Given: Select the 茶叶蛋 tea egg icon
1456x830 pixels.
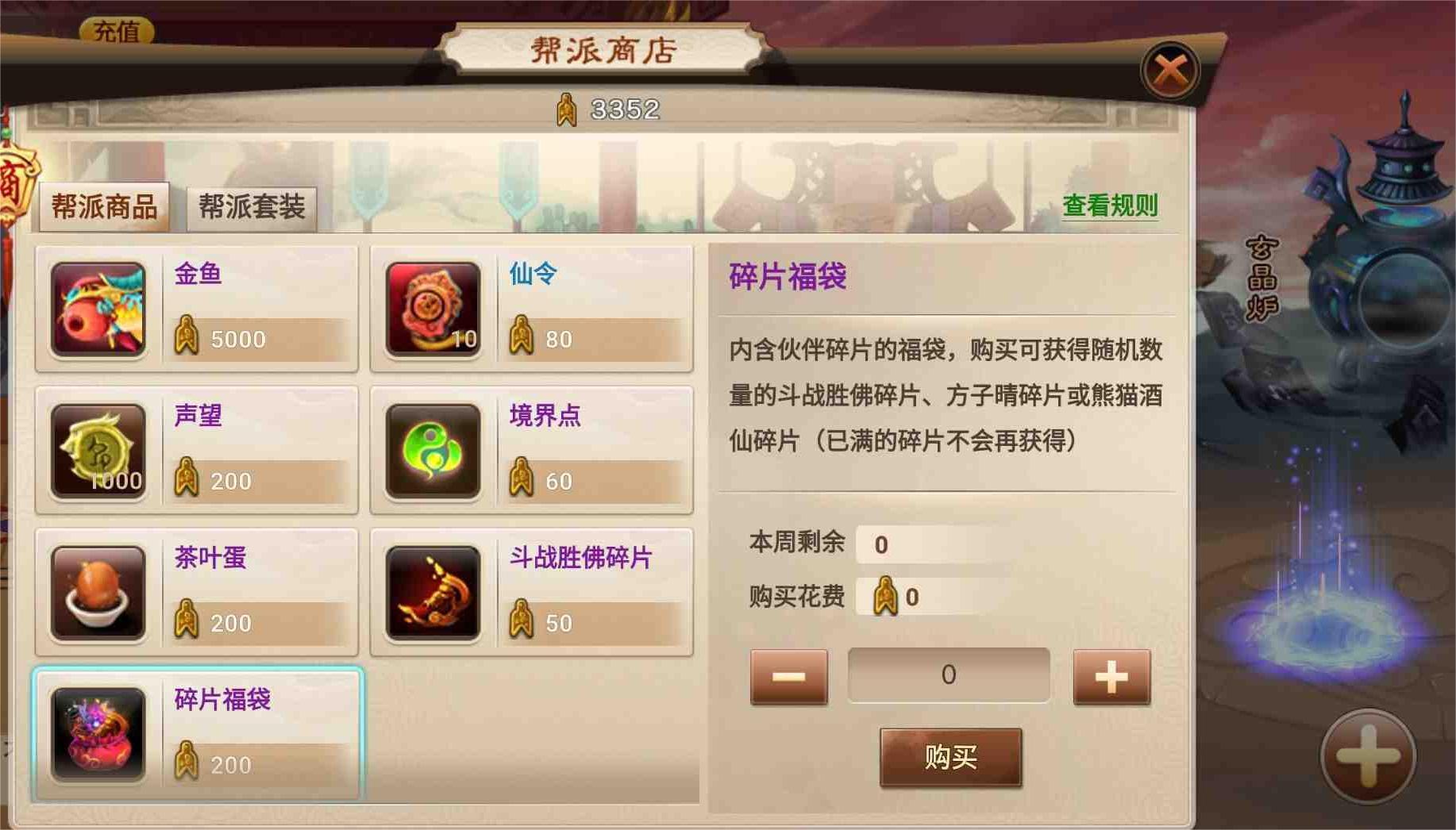Looking at the screenshot, I should (98, 593).
